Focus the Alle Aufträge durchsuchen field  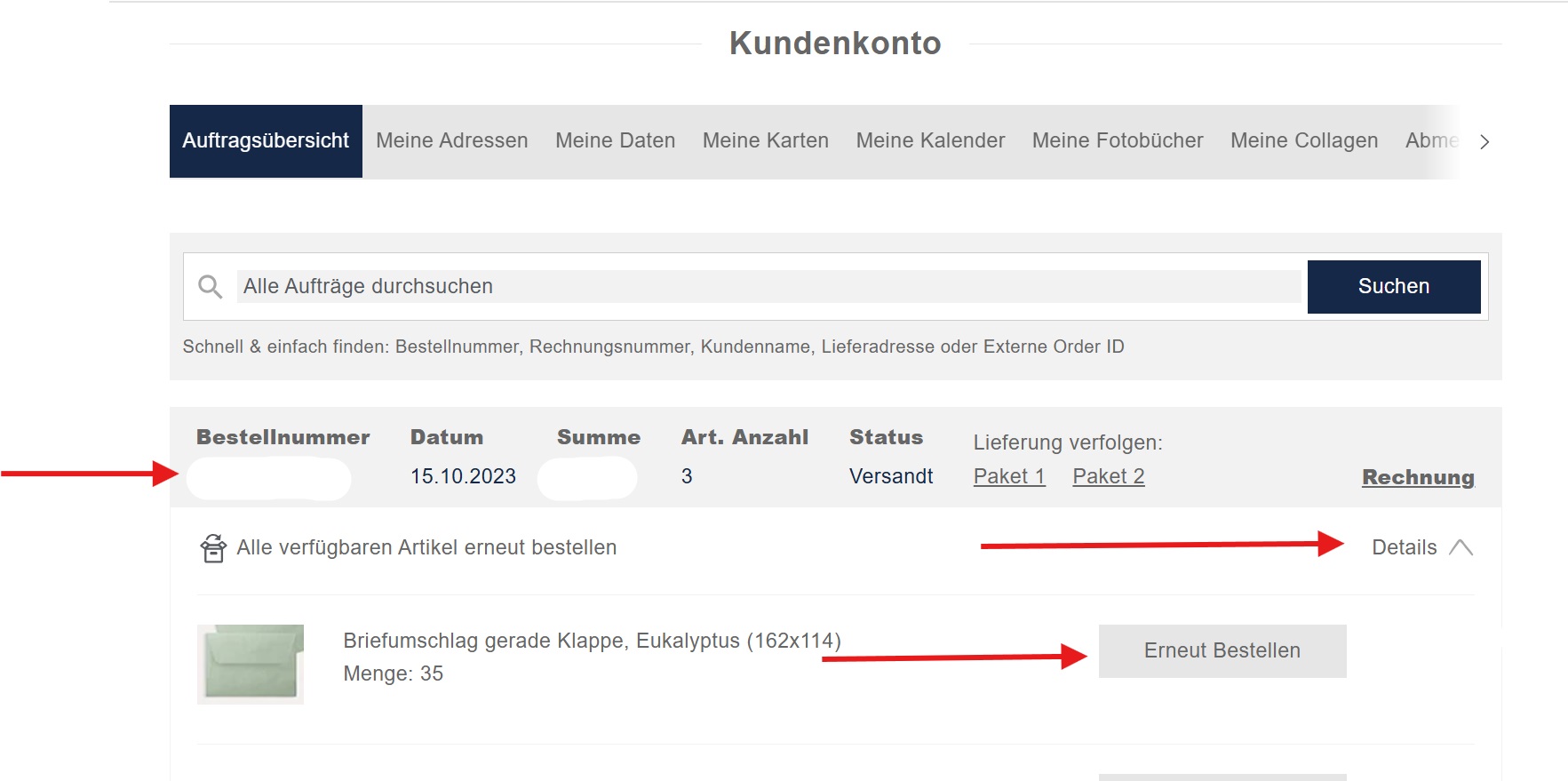768,286
